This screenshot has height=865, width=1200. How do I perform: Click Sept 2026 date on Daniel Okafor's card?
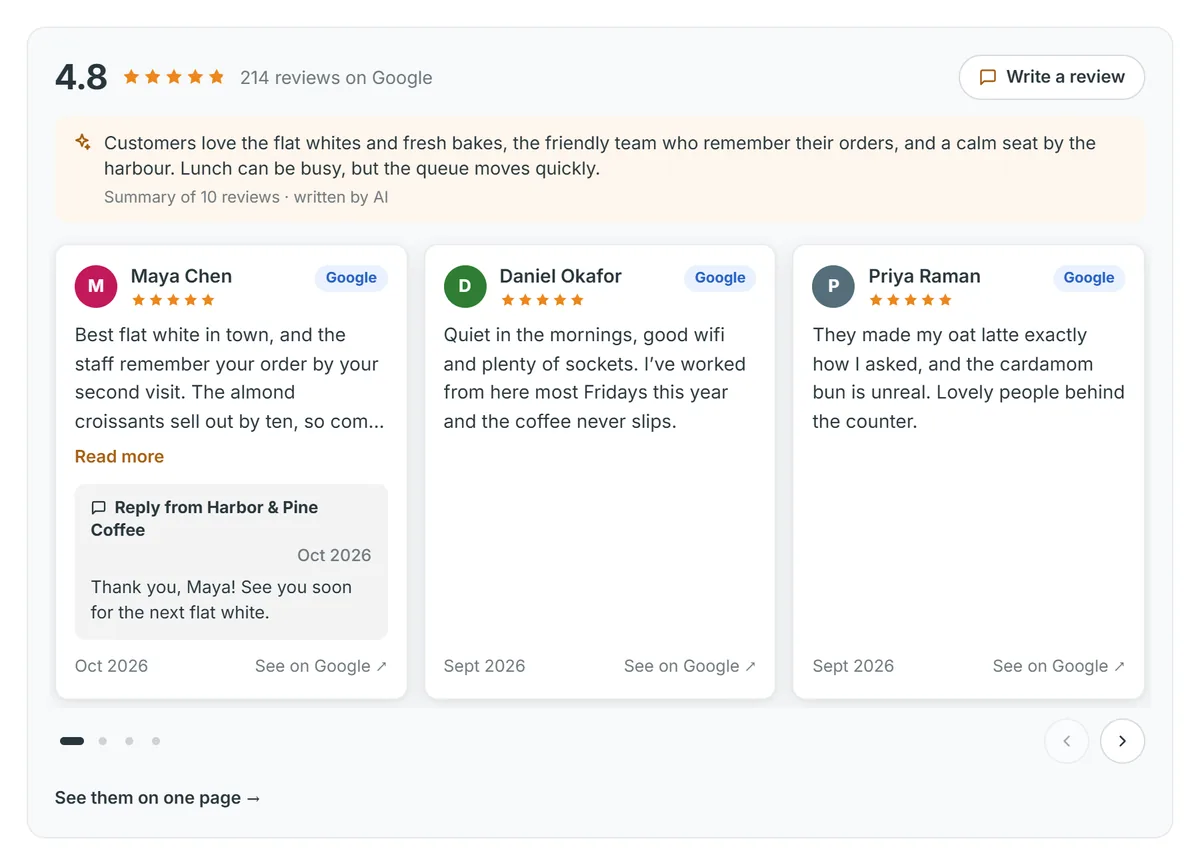click(484, 666)
